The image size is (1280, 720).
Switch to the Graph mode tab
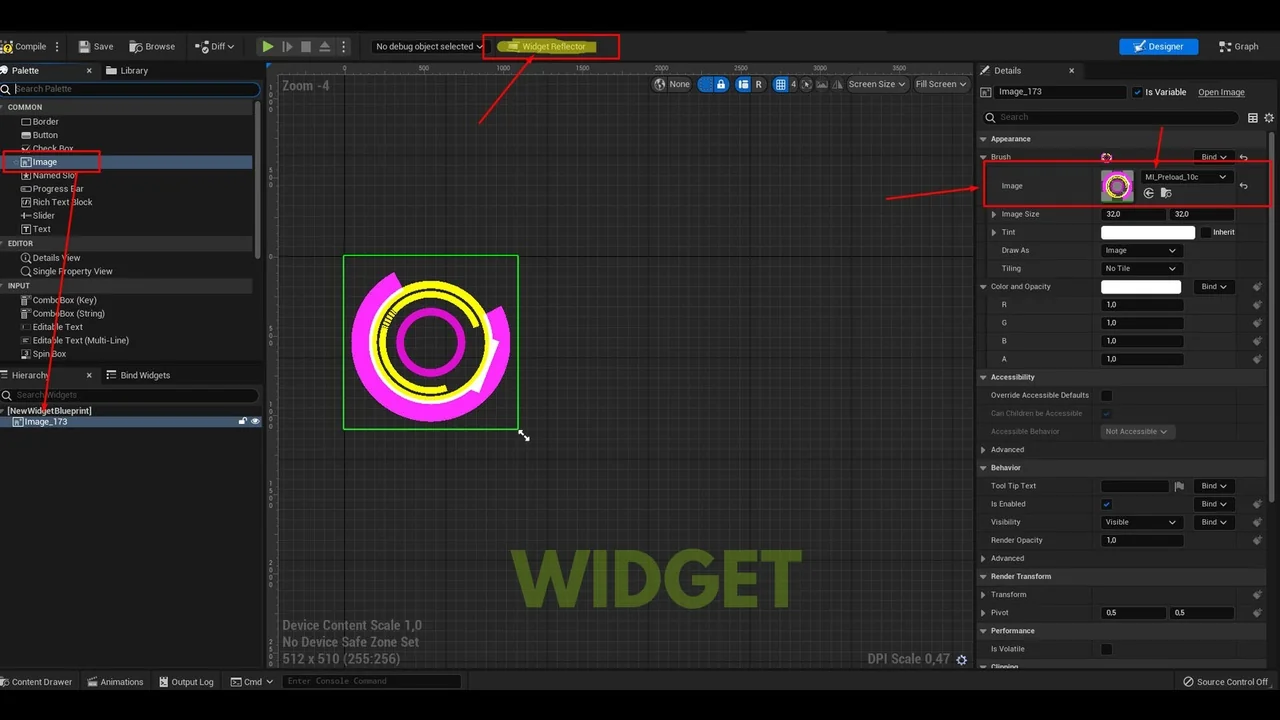click(x=1237, y=46)
